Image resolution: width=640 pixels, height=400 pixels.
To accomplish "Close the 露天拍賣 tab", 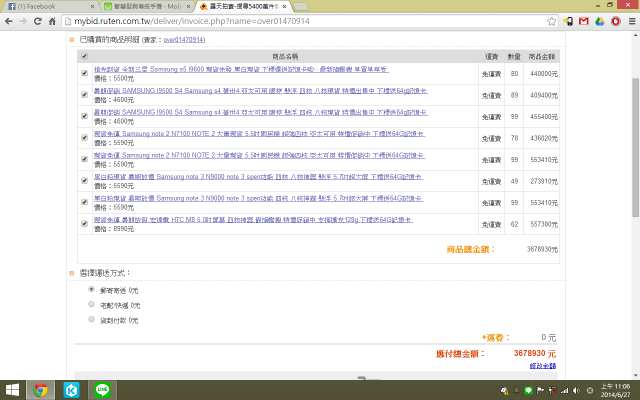I will tap(284, 7).
